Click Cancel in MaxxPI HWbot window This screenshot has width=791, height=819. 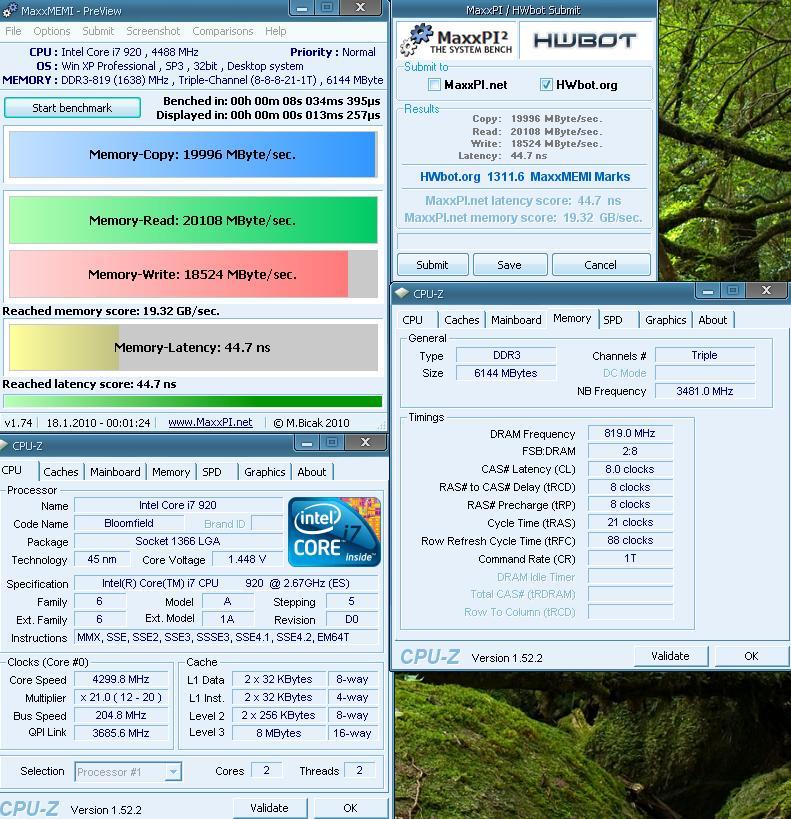600,265
